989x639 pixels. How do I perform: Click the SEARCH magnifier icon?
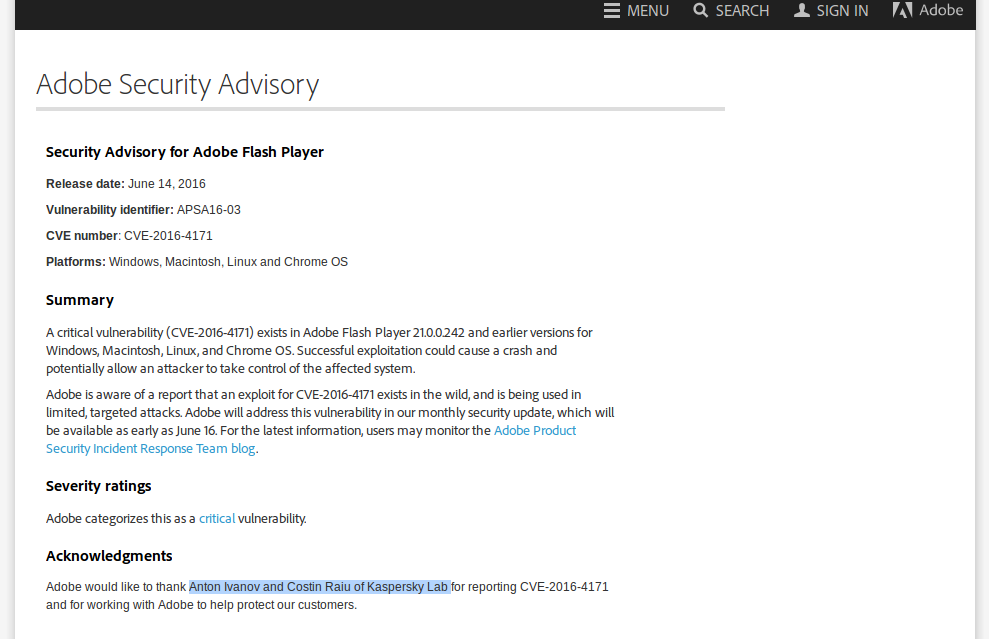tap(700, 10)
